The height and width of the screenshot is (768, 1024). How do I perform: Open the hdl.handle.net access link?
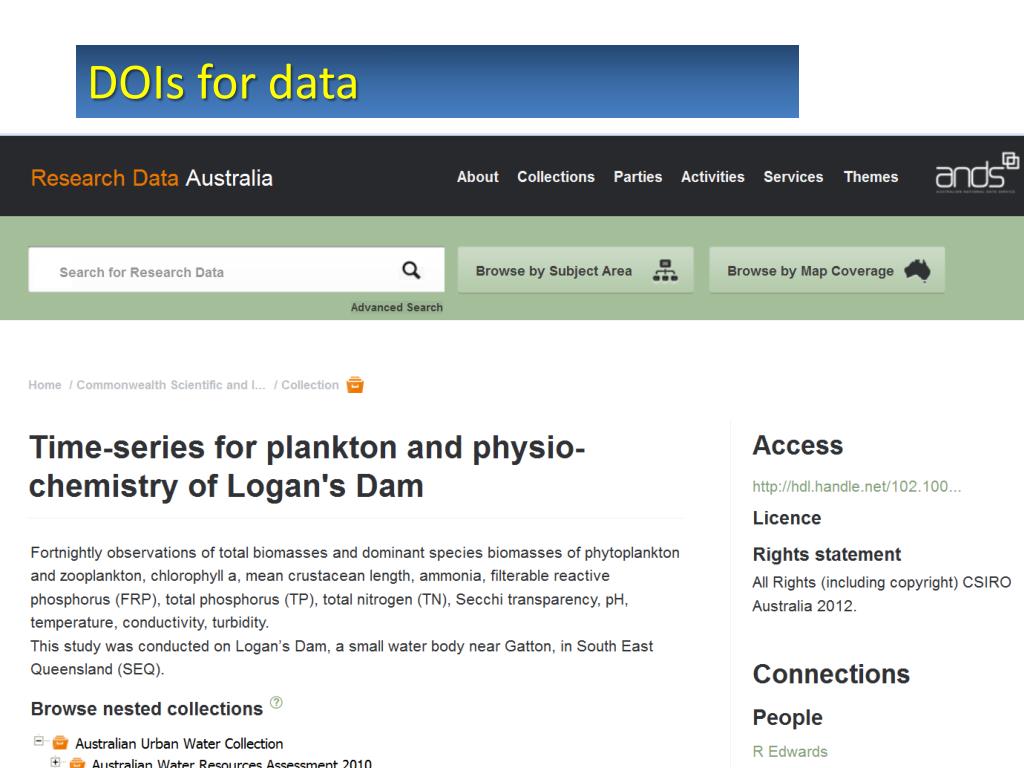[856, 486]
